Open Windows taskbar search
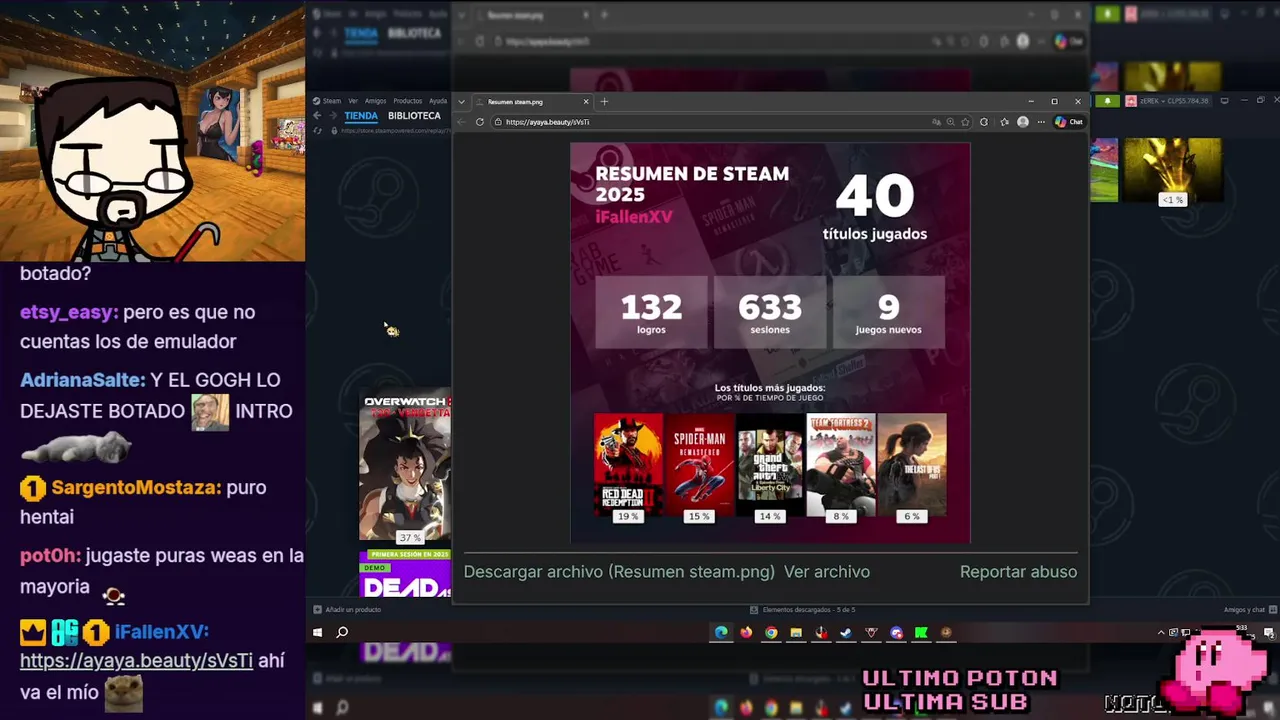 tap(342, 632)
